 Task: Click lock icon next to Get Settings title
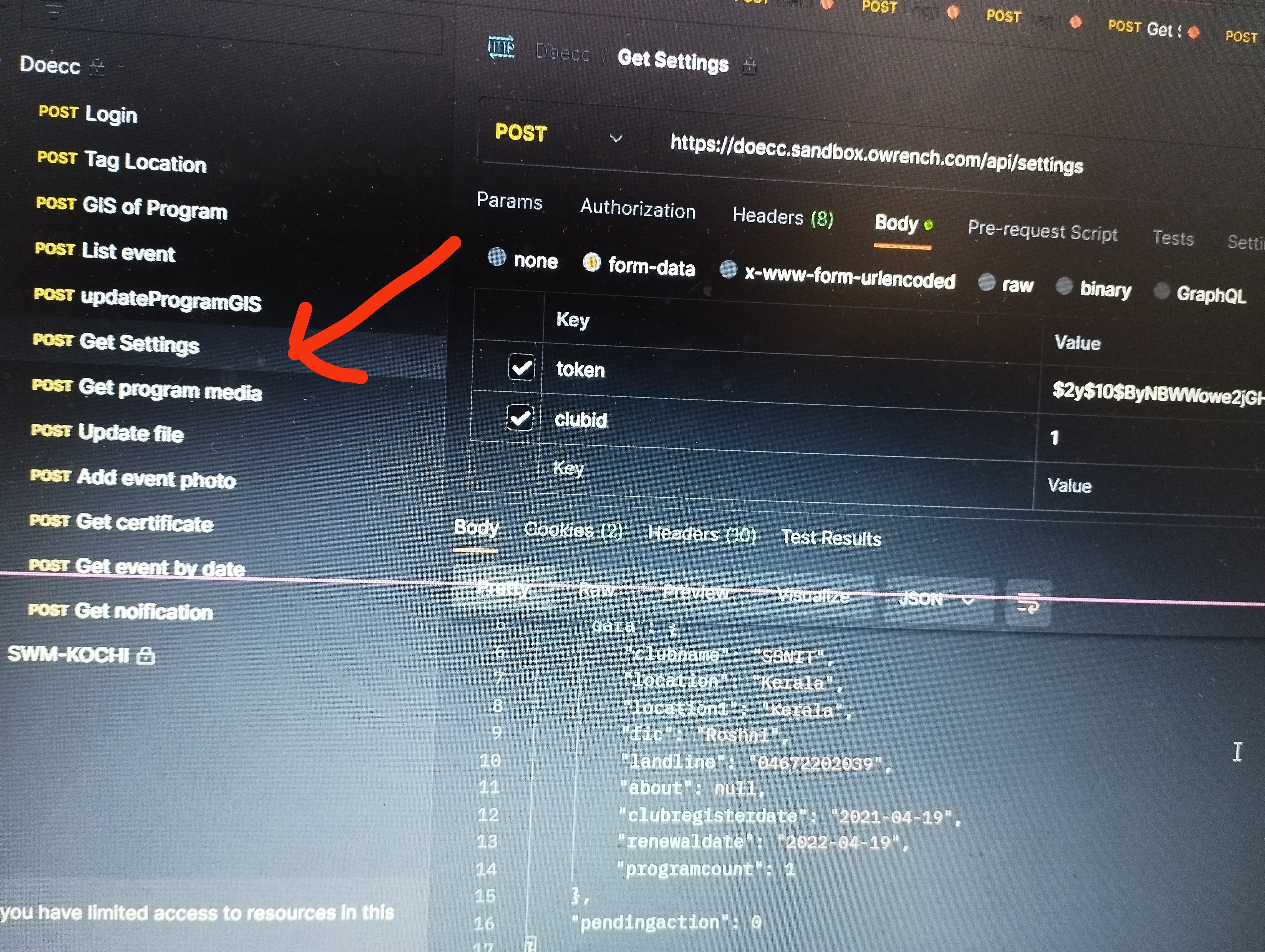pyautogui.click(x=749, y=66)
